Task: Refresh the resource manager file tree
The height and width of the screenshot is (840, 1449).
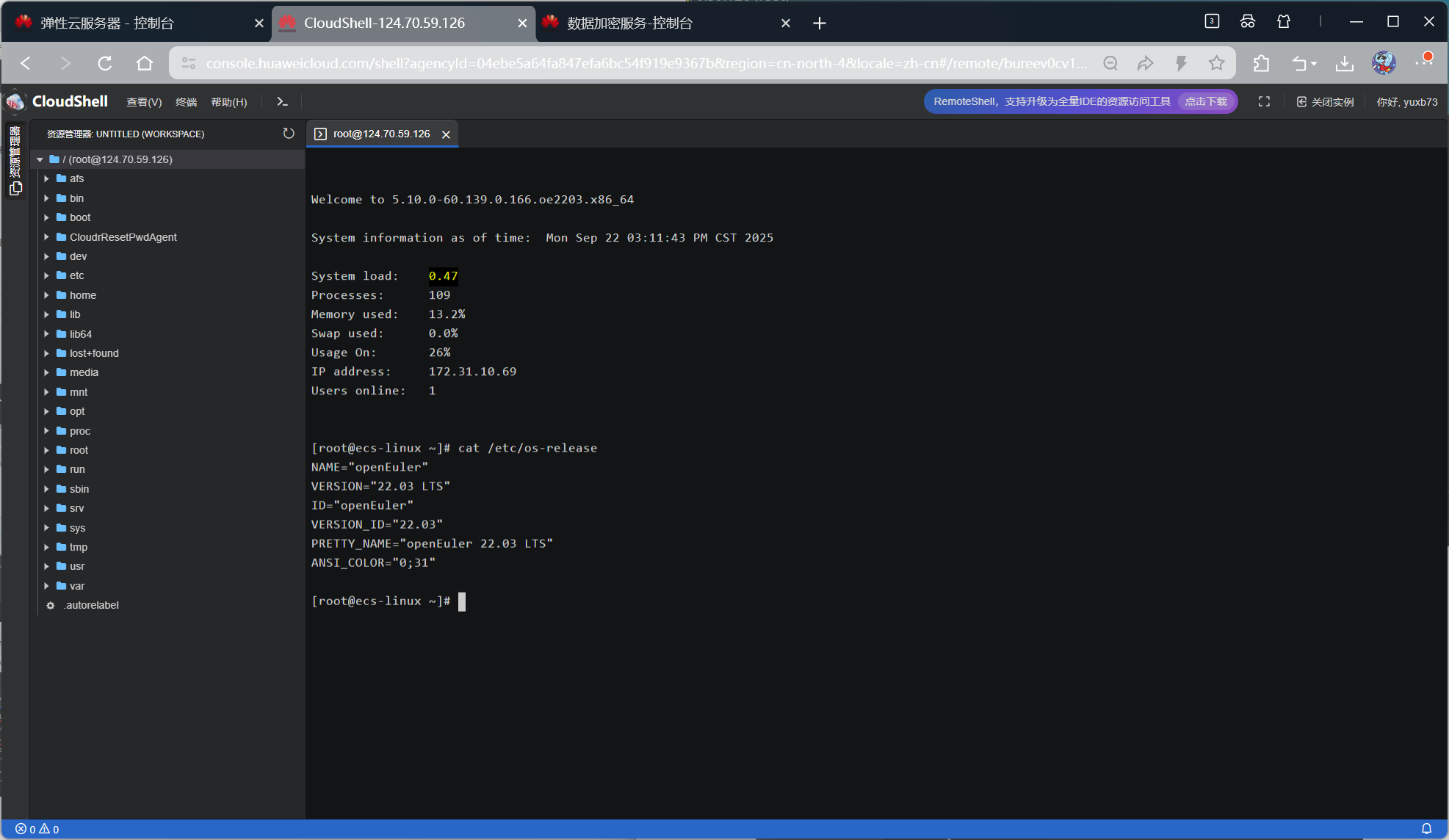Action: pyautogui.click(x=289, y=134)
